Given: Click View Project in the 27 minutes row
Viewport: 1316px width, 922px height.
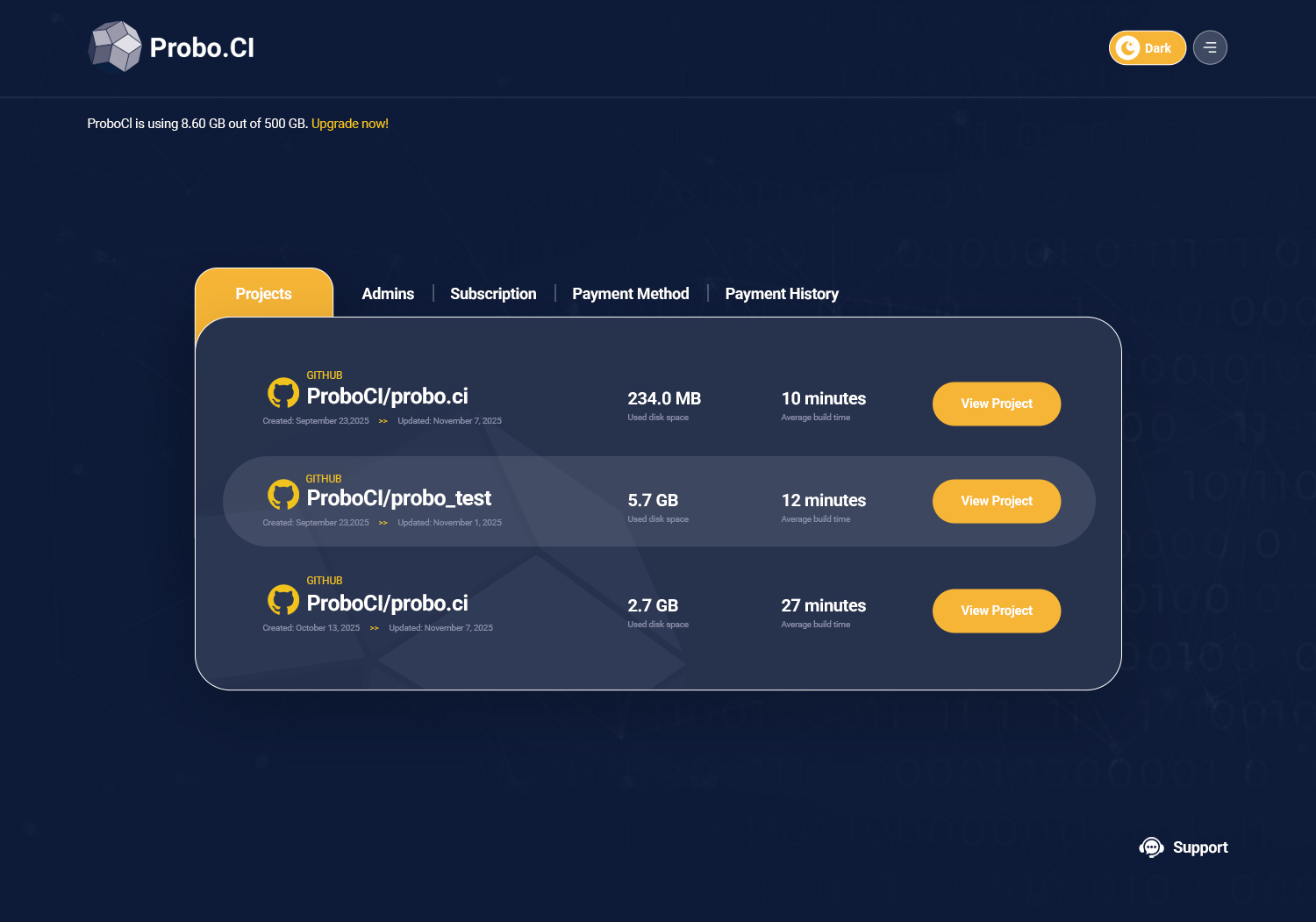Looking at the screenshot, I should (x=997, y=611).
